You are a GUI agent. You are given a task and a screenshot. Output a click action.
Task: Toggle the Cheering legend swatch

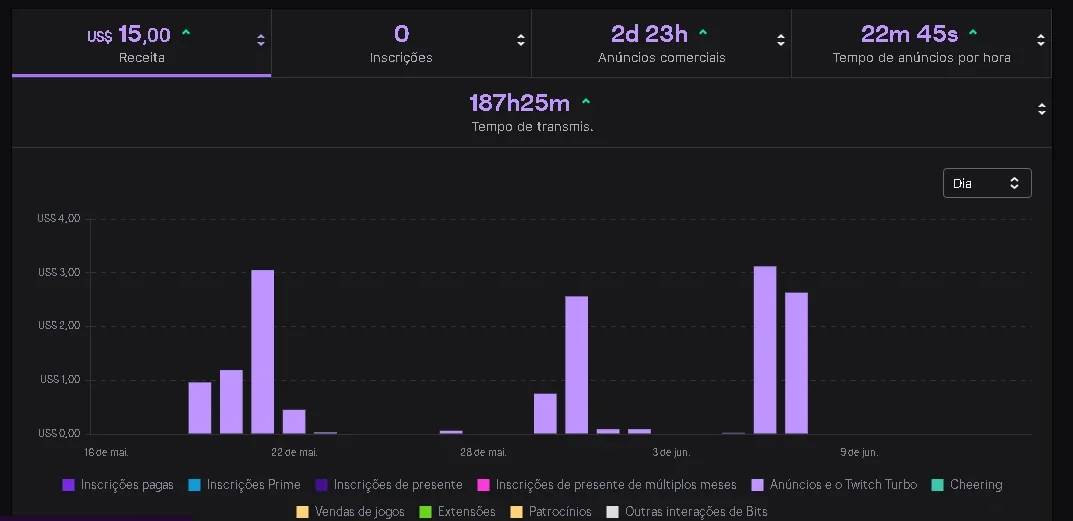938,485
